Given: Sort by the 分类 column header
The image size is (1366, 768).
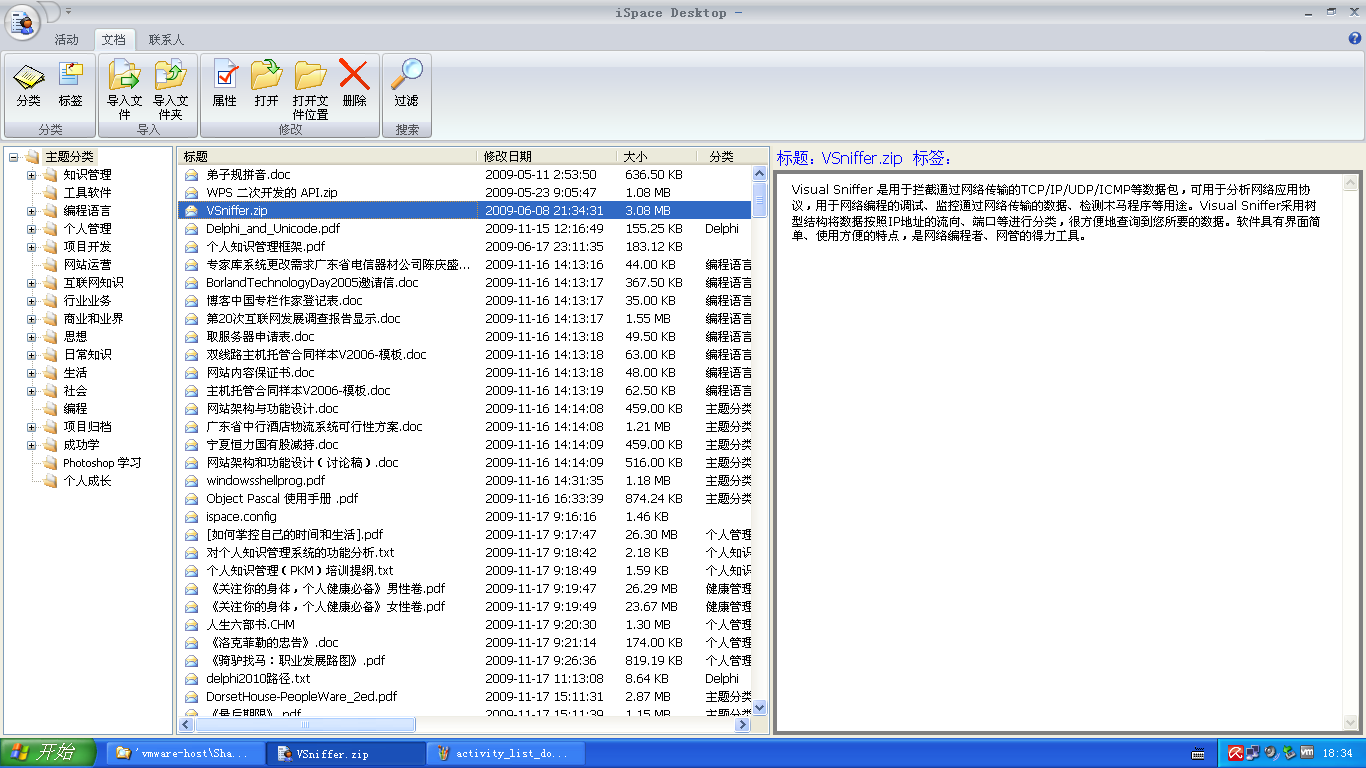Looking at the screenshot, I should (725, 157).
